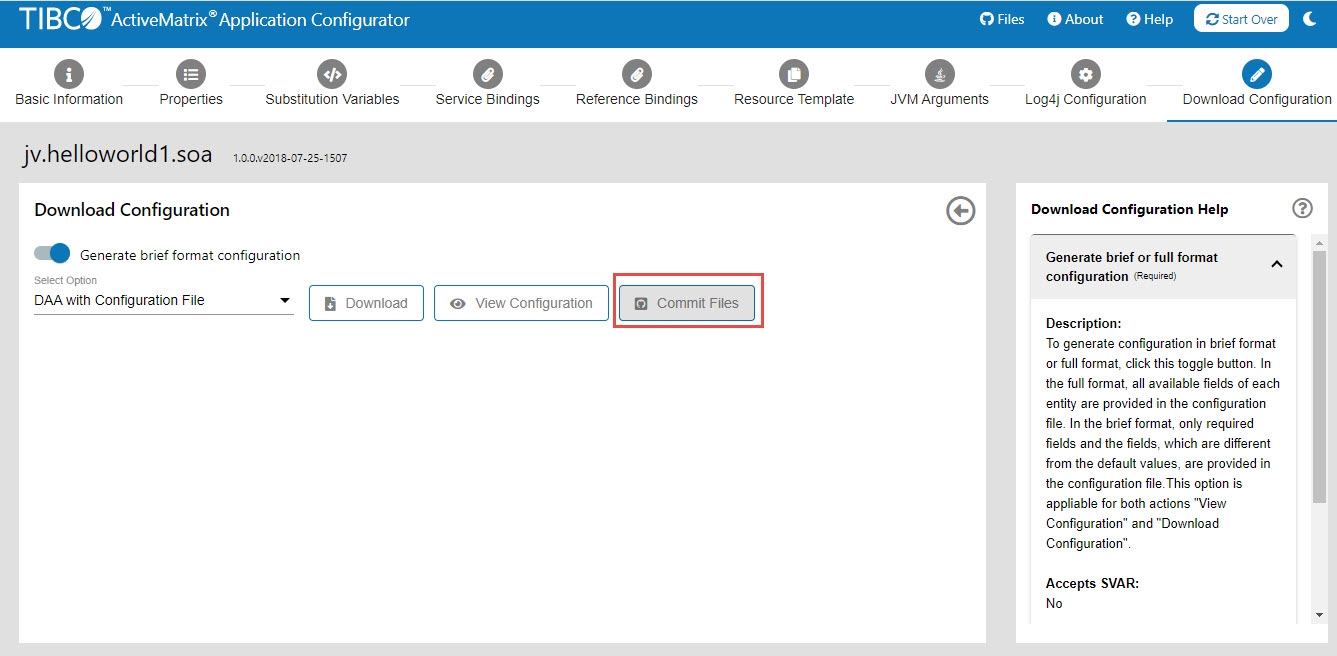Image resolution: width=1337 pixels, height=656 pixels.
Task: Click the Resource Template copy icon
Action: click(794, 74)
